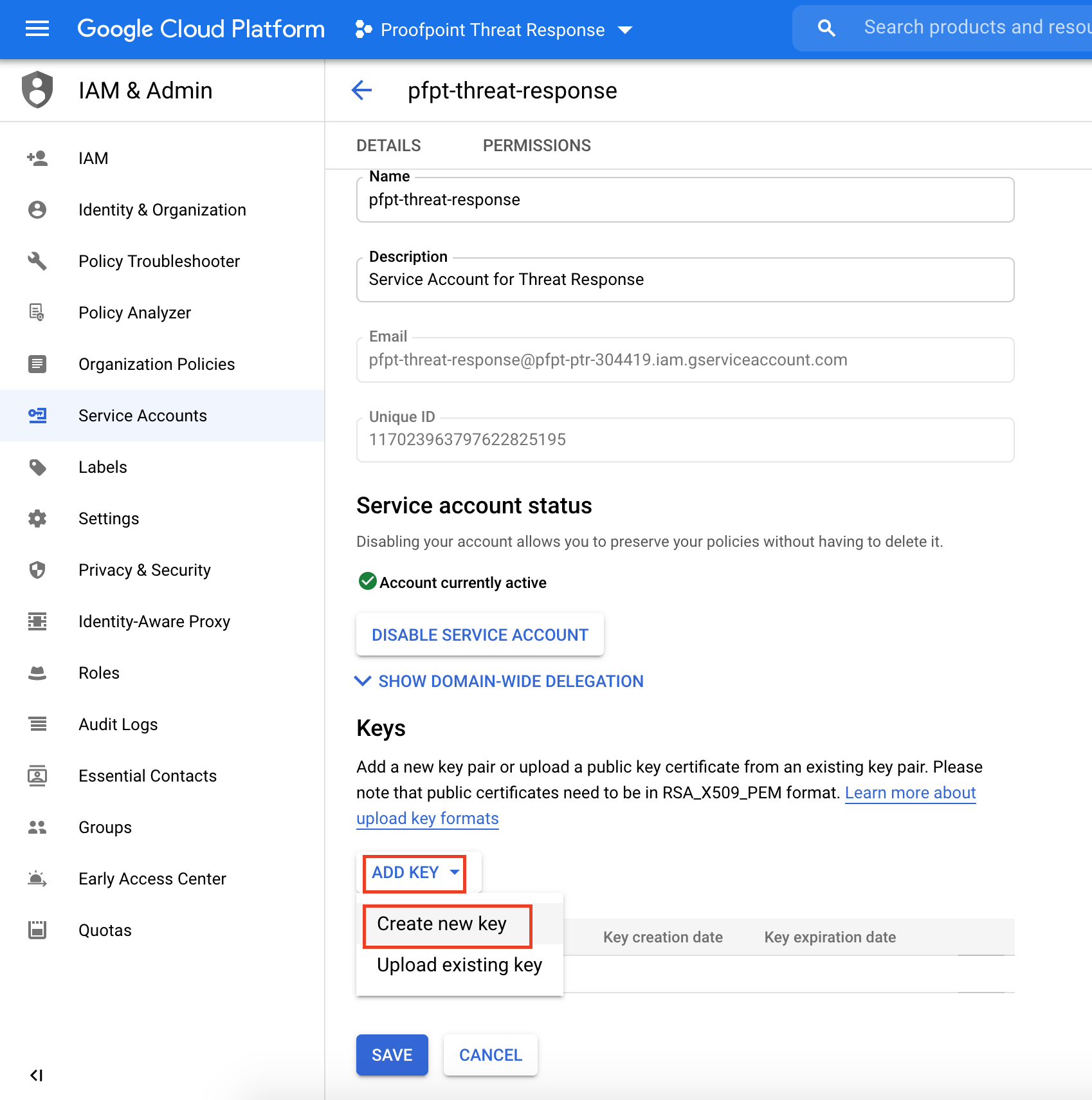Follow the upload key formats link

click(427, 819)
